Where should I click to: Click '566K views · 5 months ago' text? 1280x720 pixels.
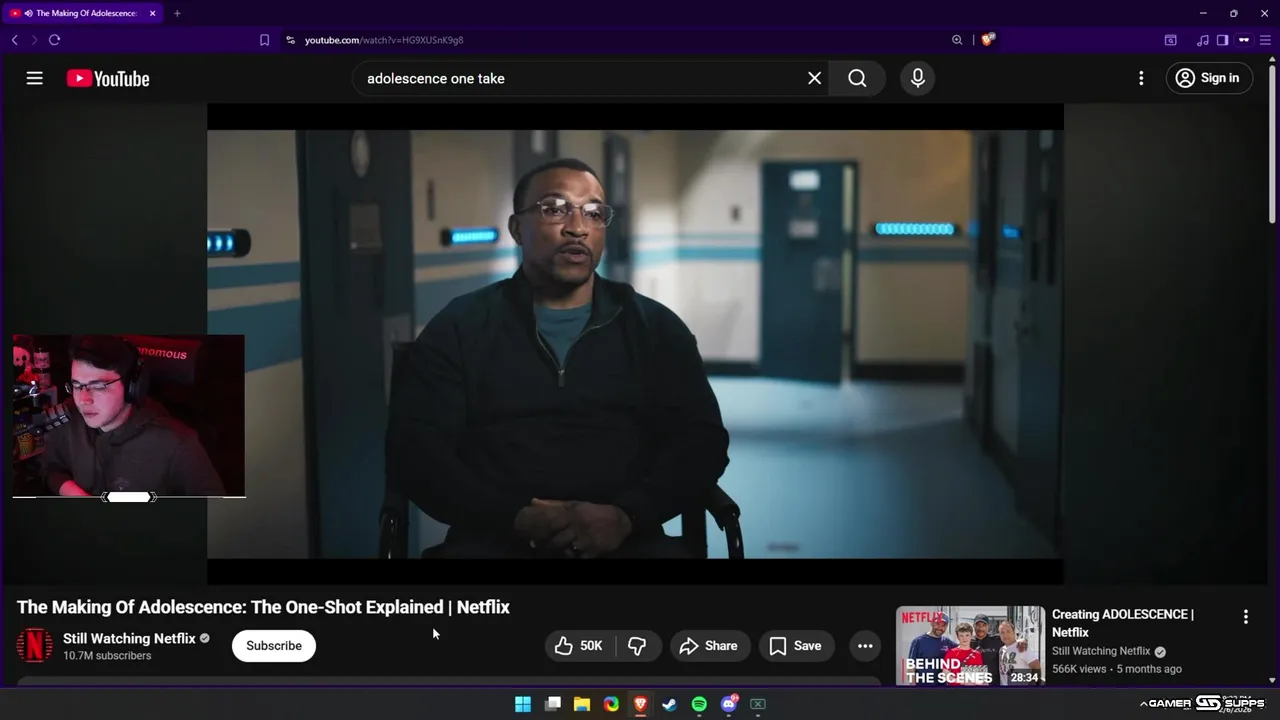pyautogui.click(x=1116, y=669)
